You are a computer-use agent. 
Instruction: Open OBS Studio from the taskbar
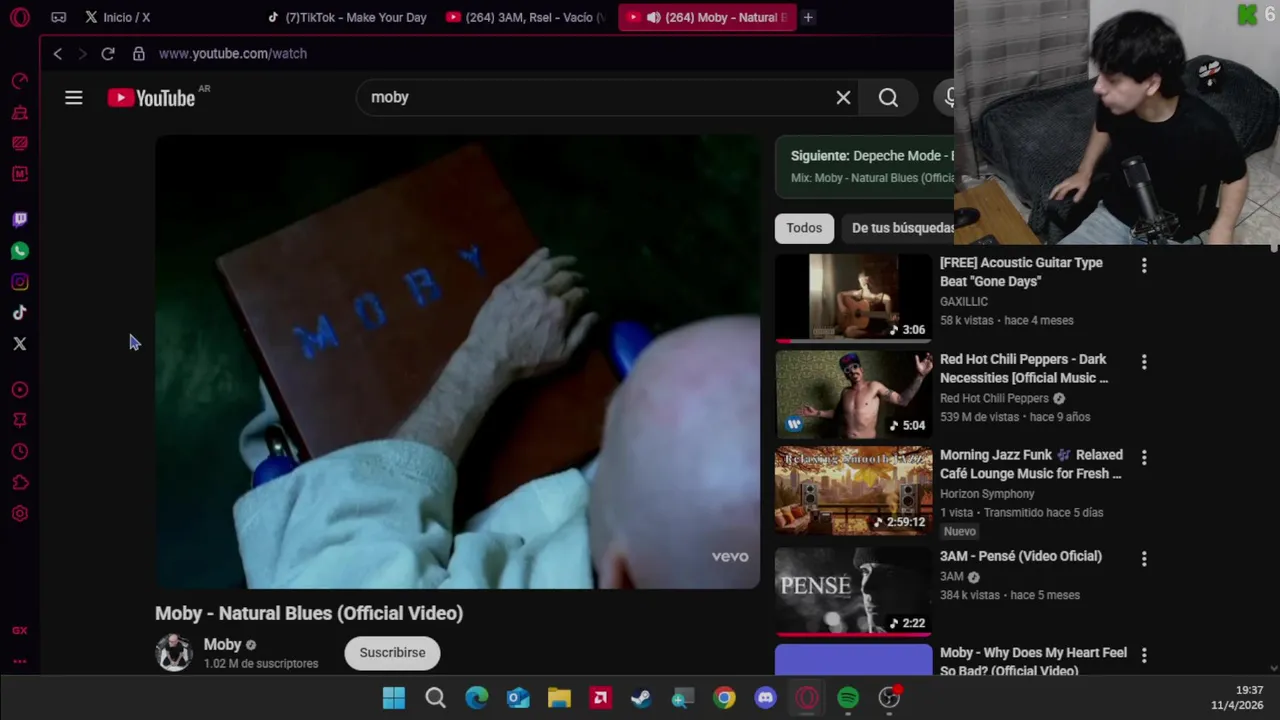(x=889, y=698)
